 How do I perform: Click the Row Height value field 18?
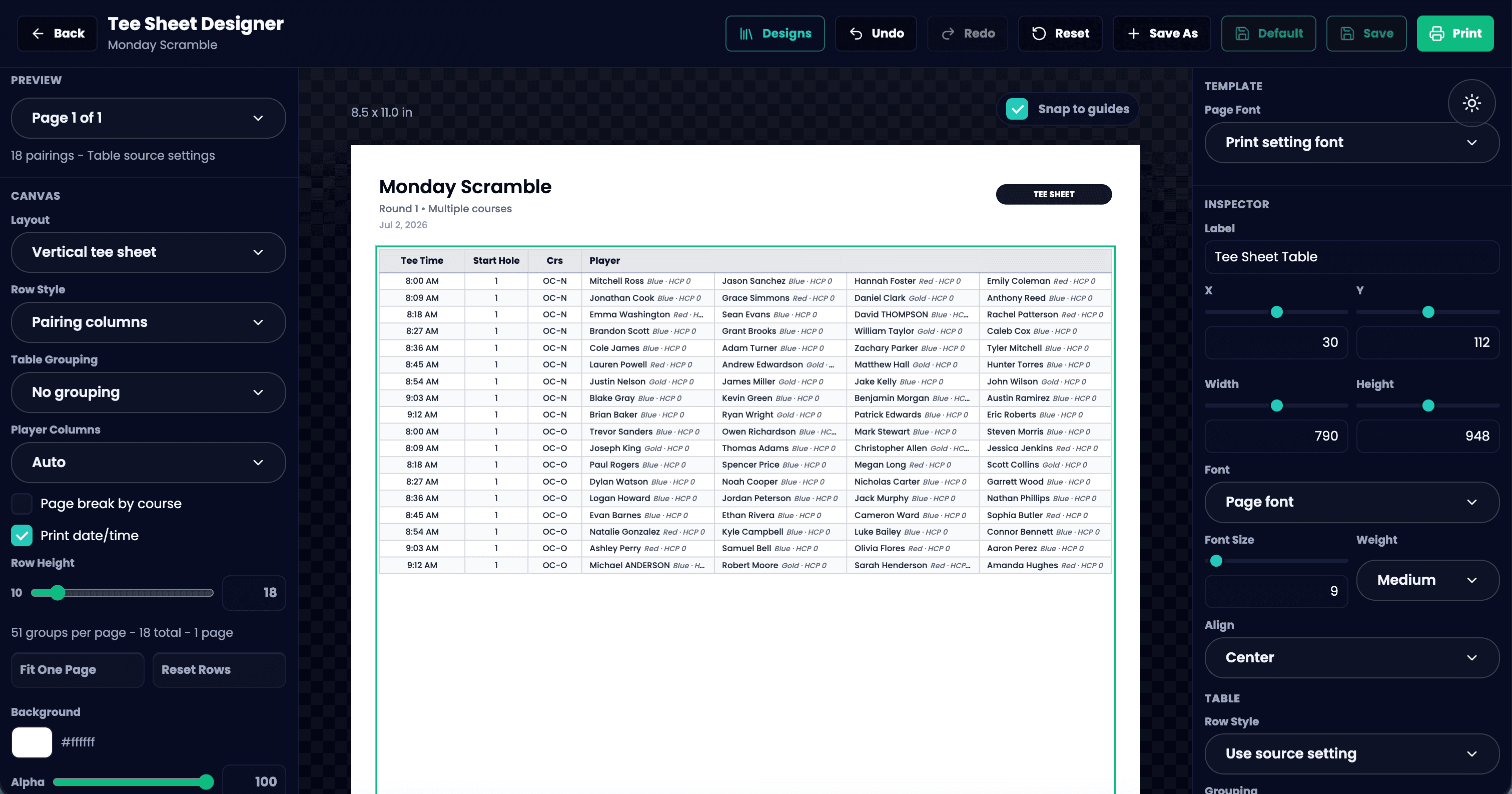click(254, 593)
